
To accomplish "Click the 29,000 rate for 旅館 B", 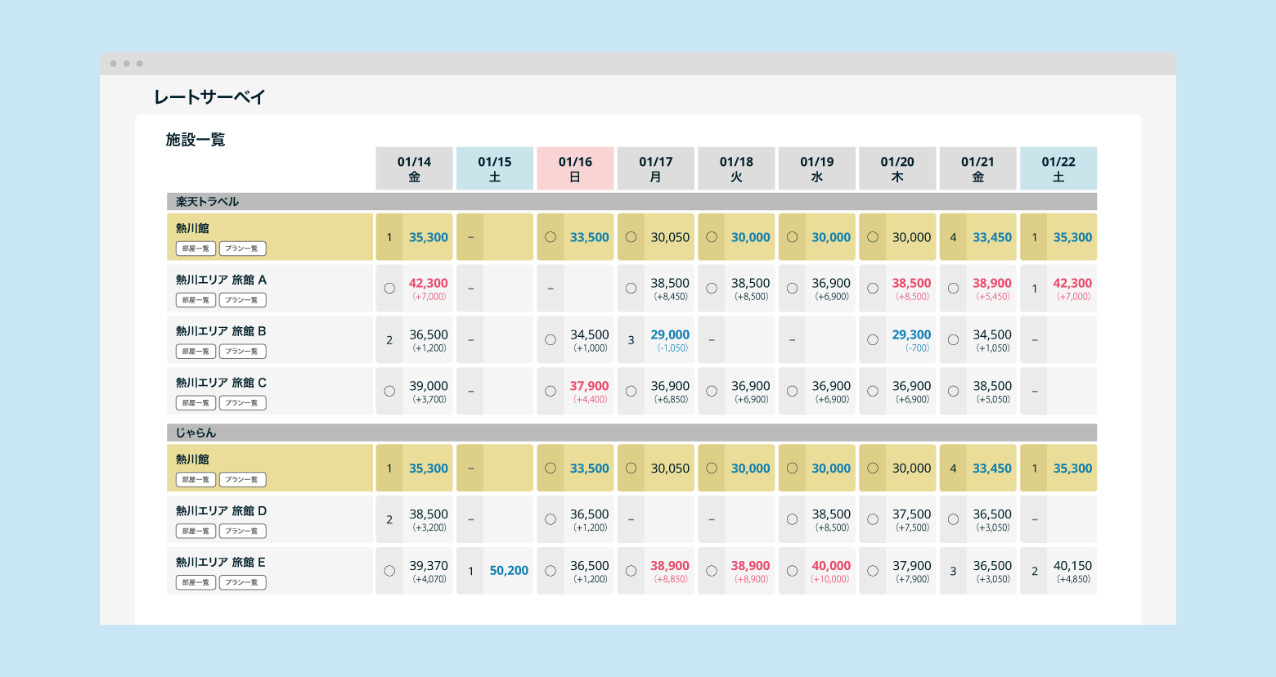I will click(670, 335).
